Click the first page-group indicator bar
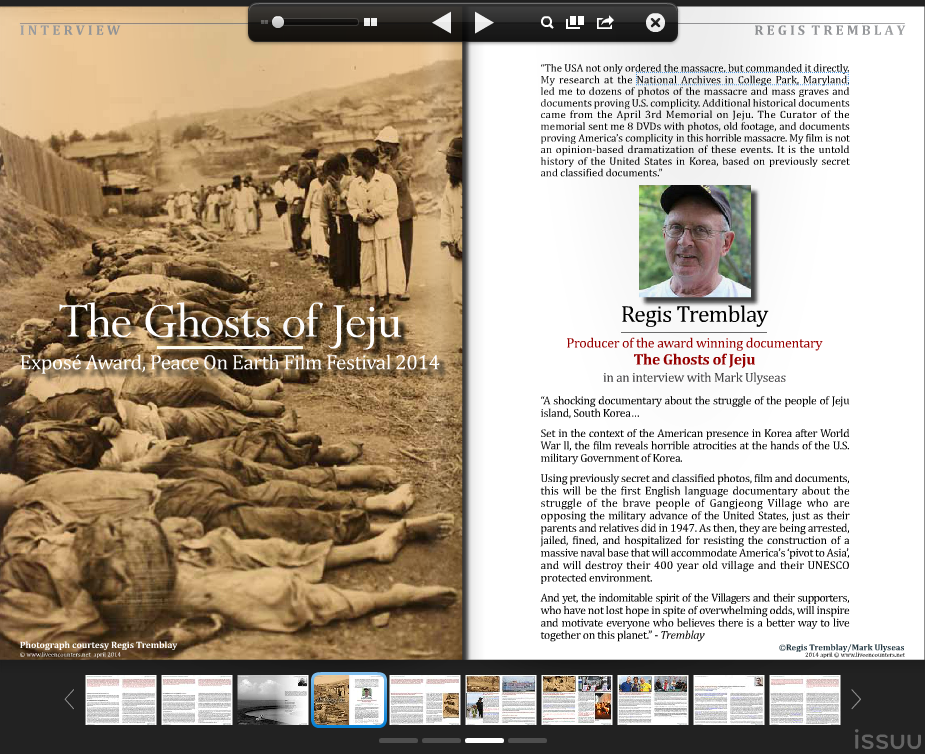 click(x=398, y=740)
